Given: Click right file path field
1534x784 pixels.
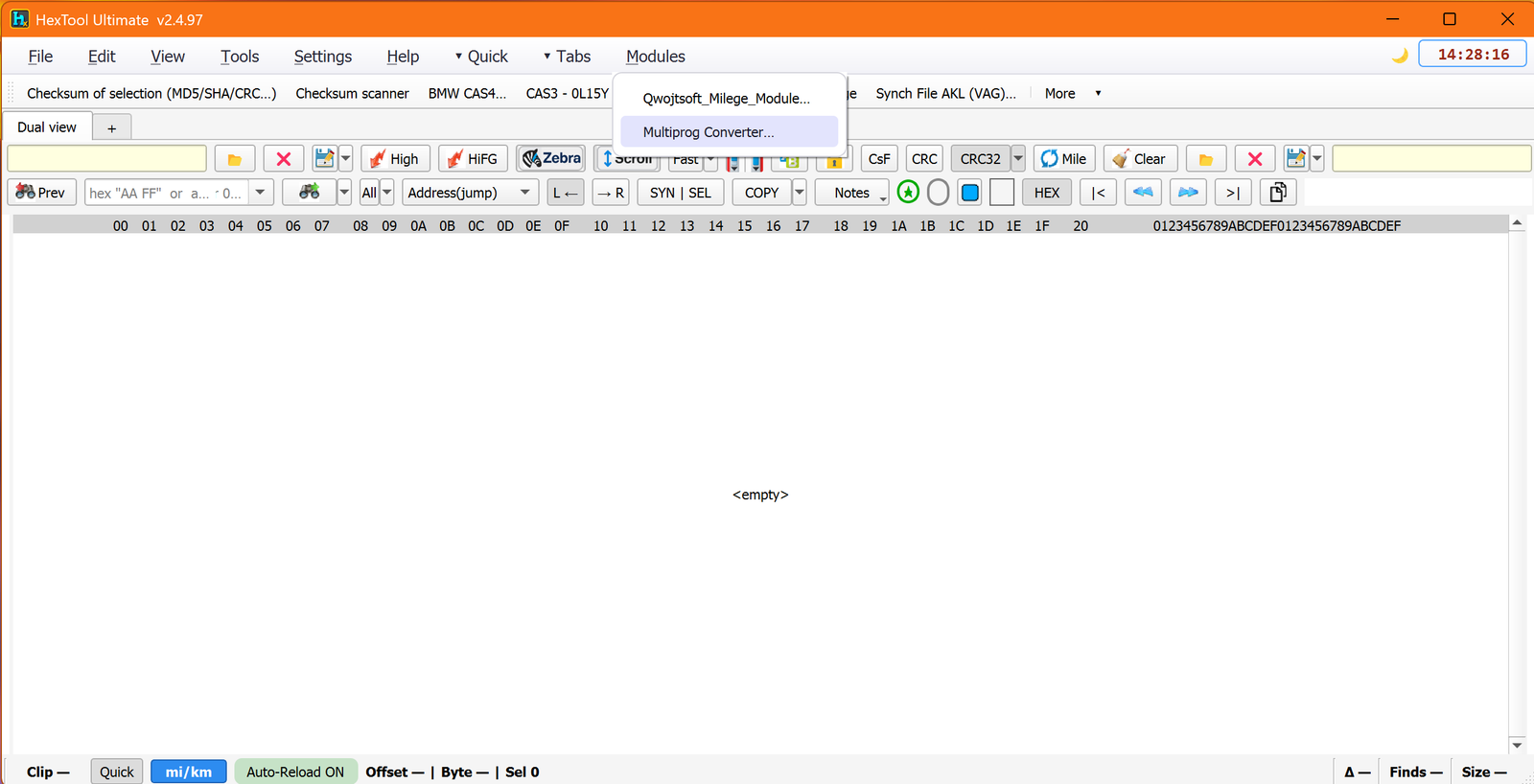Looking at the screenshot, I should pos(1431,159).
